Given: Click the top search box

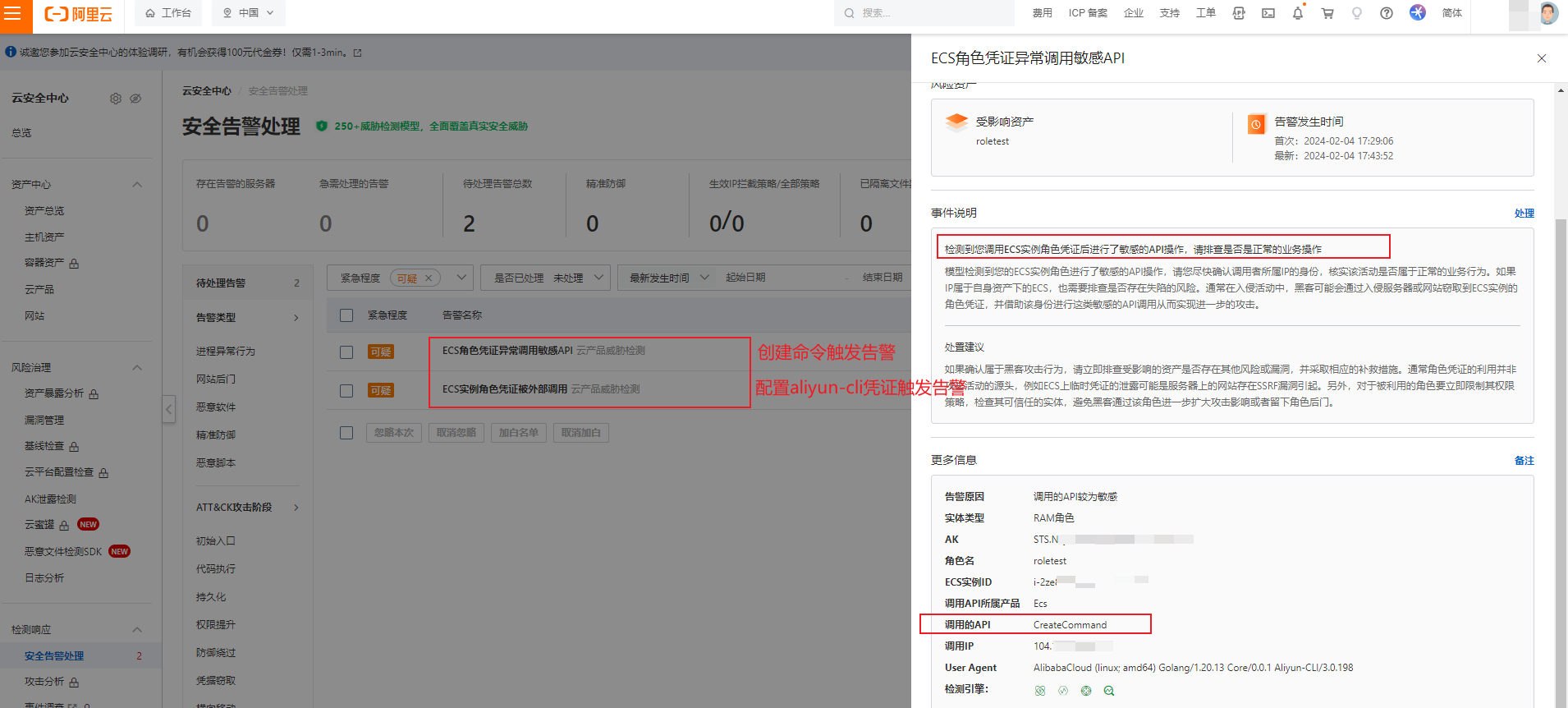Looking at the screenshot, I should pyautogui.click(x=924, y=13).
